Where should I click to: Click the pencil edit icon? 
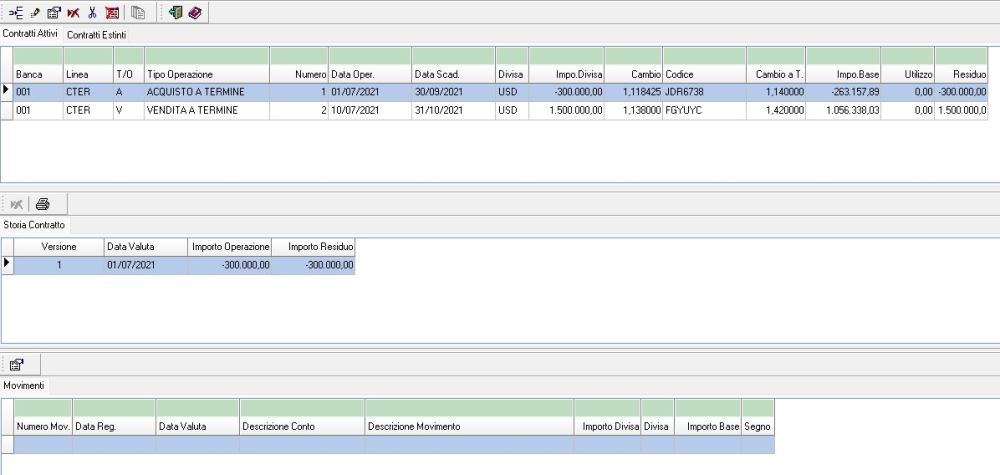tap(35, 12)
